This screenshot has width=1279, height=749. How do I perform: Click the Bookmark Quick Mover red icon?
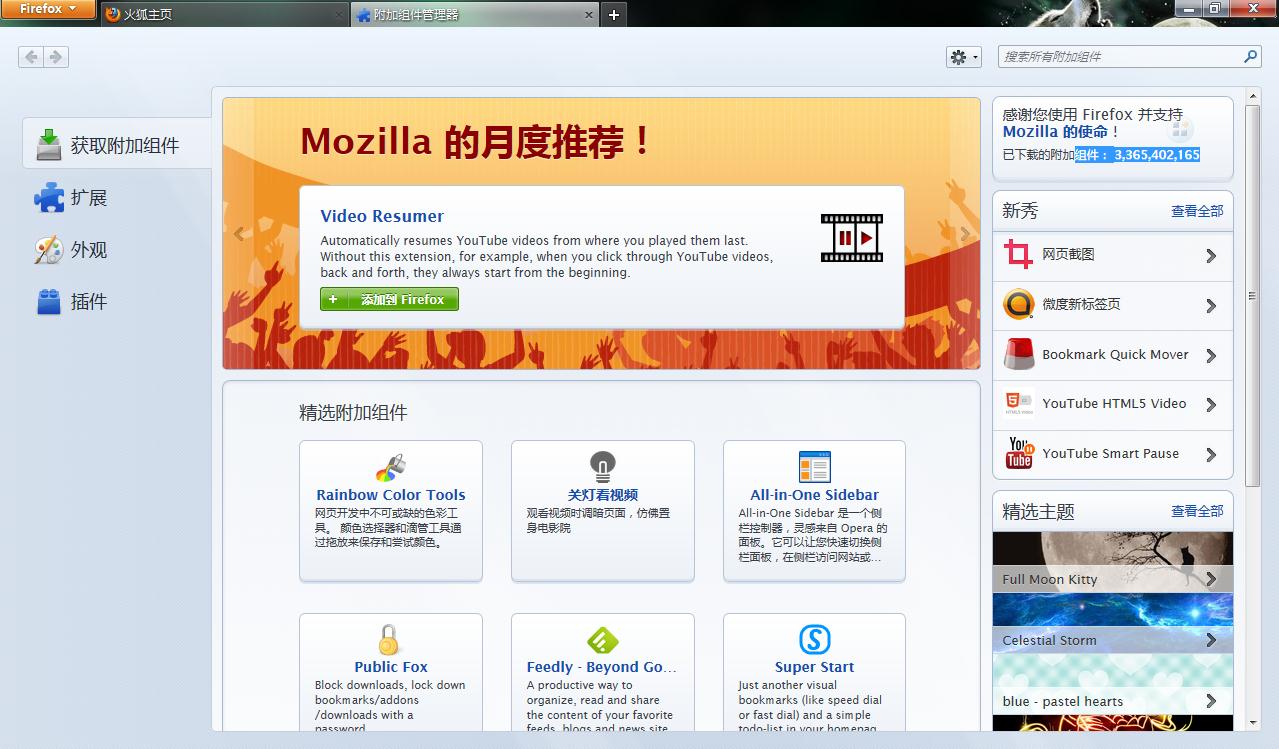(1019, 354)
